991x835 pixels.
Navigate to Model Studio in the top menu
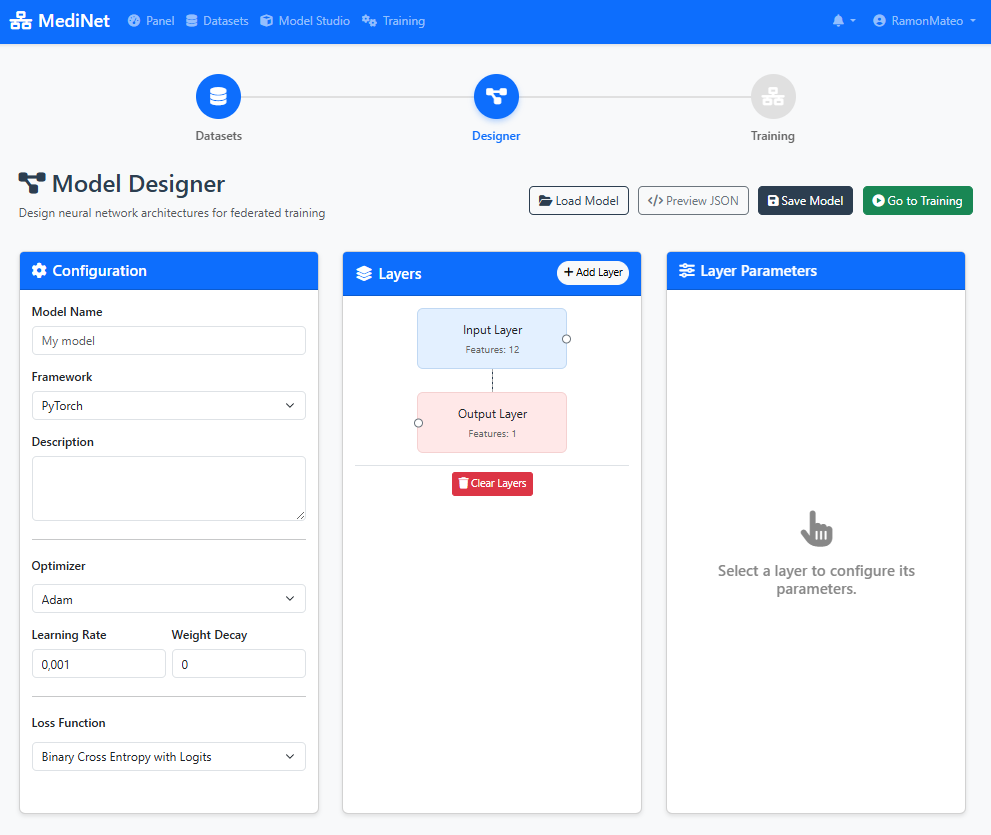point(305,20)
